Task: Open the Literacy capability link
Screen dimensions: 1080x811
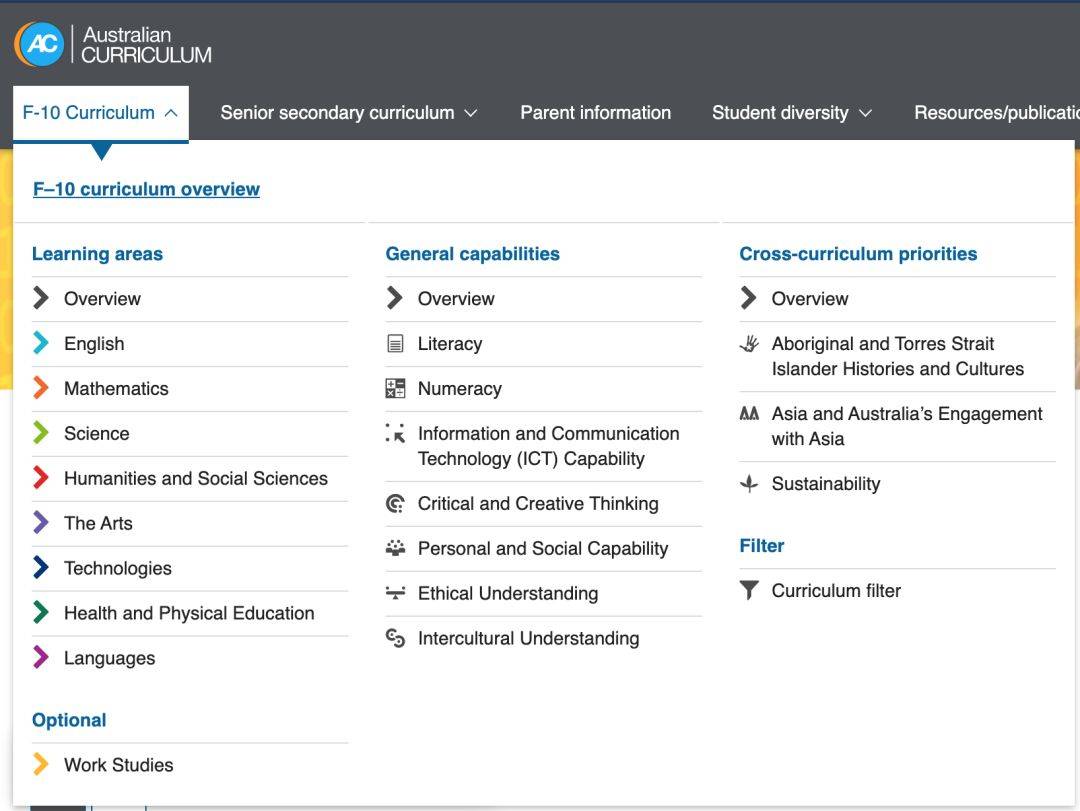Action: [x=450, y=343]
